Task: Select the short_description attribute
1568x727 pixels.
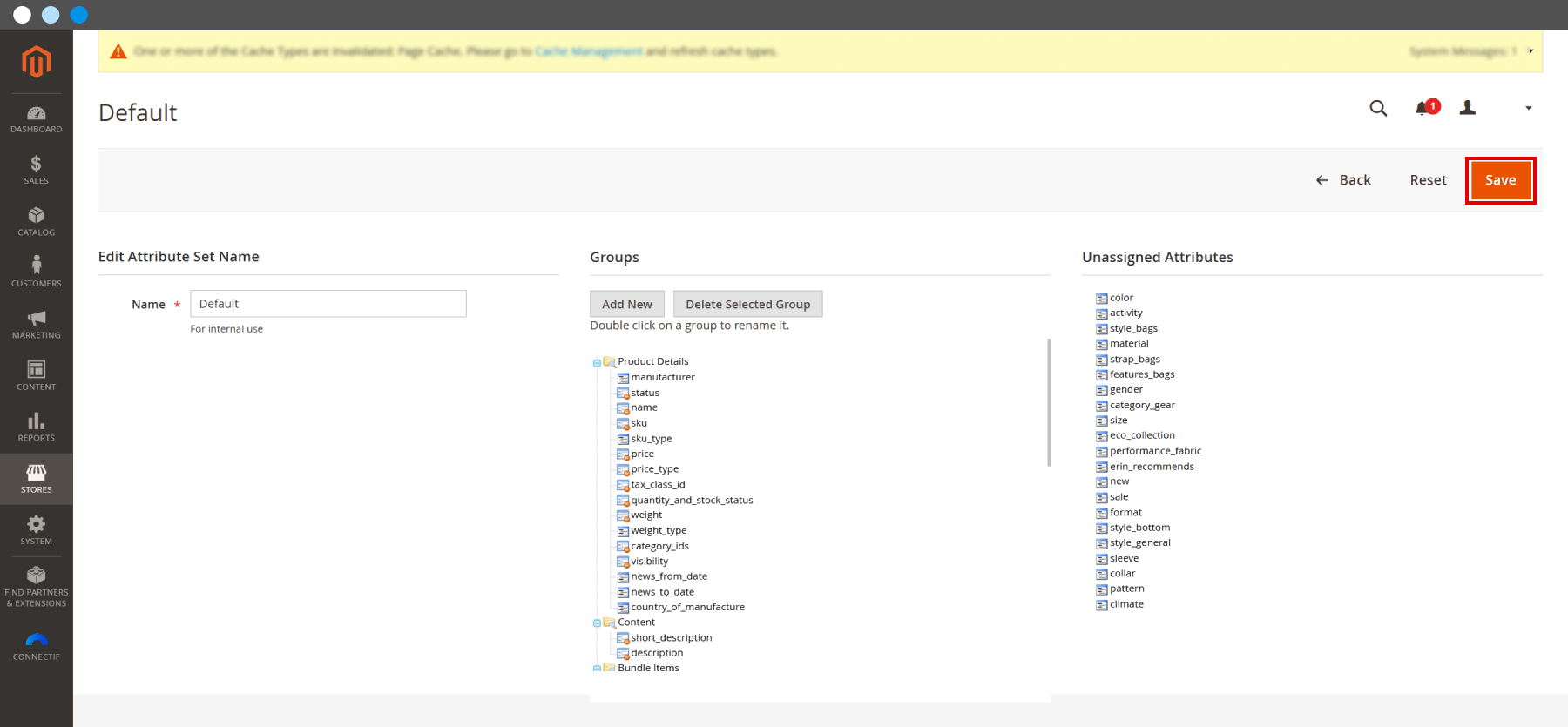Action: pos(672,638)
